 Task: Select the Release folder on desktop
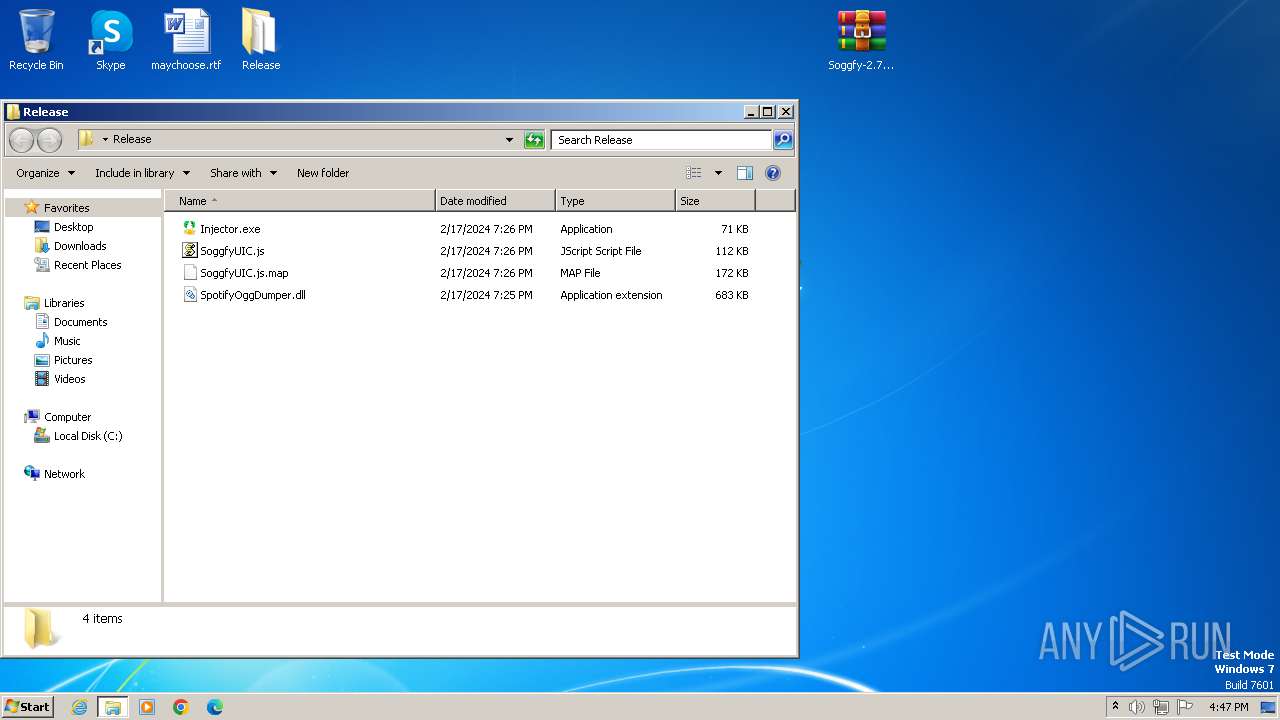261,40
